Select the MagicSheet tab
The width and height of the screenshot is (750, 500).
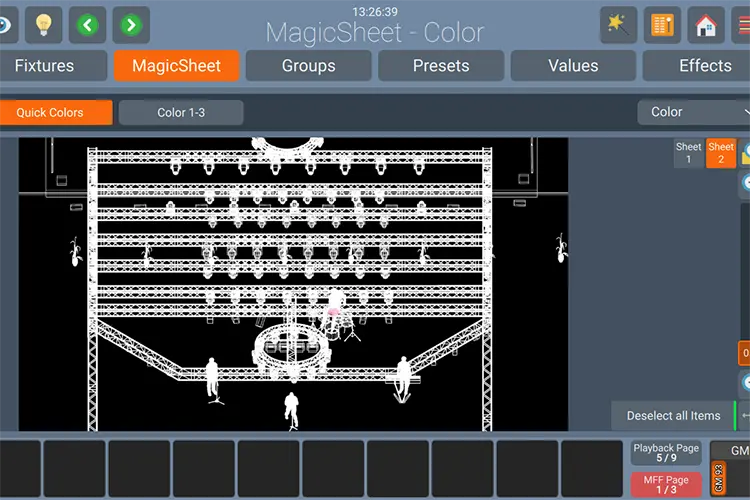(x=176, y=66)
